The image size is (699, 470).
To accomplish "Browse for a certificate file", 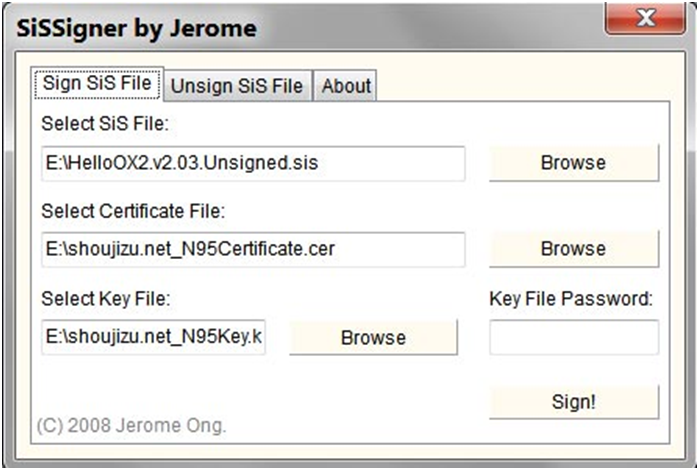I will [573, 249].
